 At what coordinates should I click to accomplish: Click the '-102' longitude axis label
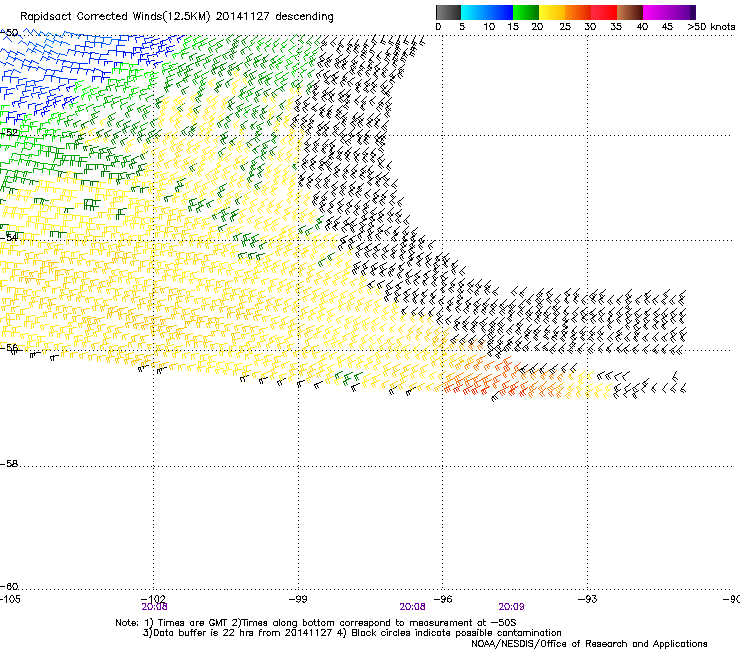pyautogui.click(x=153, y=599)
